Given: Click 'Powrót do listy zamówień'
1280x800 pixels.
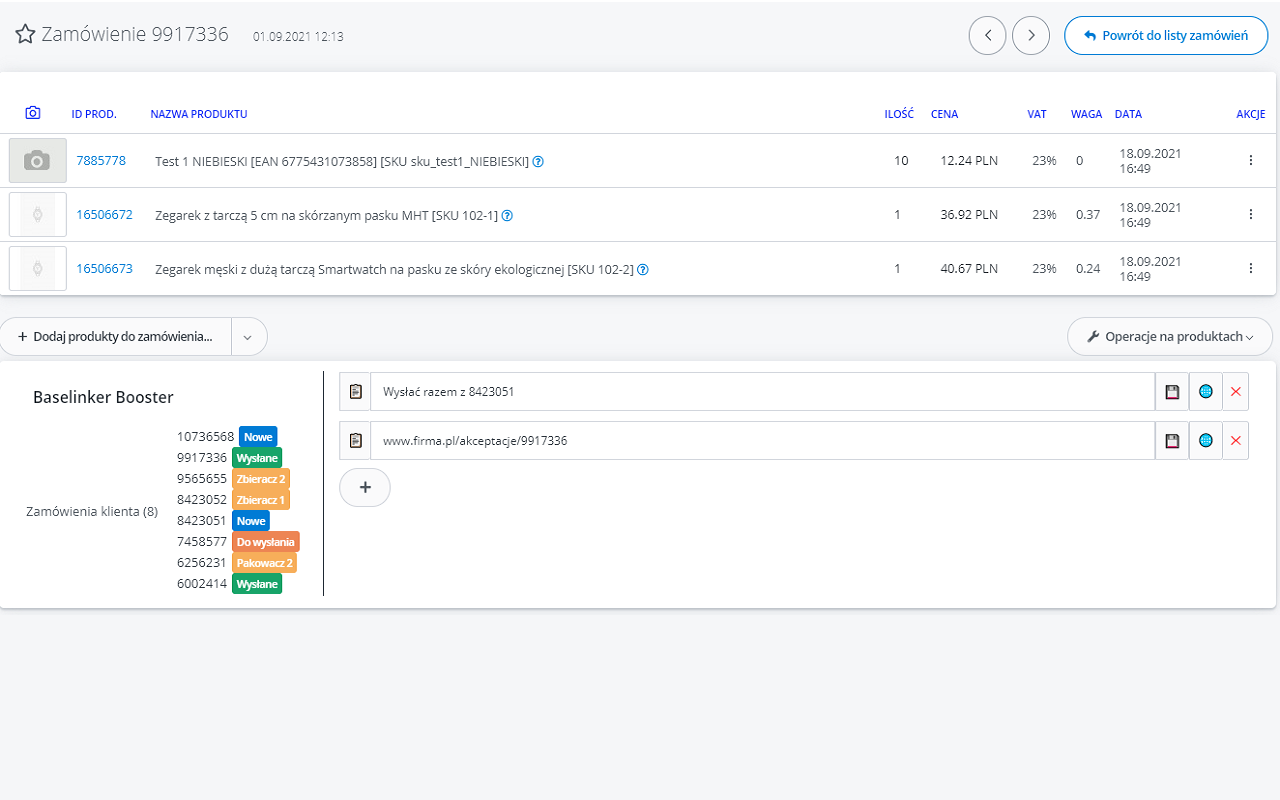Looking at the screenshot, I should click(1166, 34).
